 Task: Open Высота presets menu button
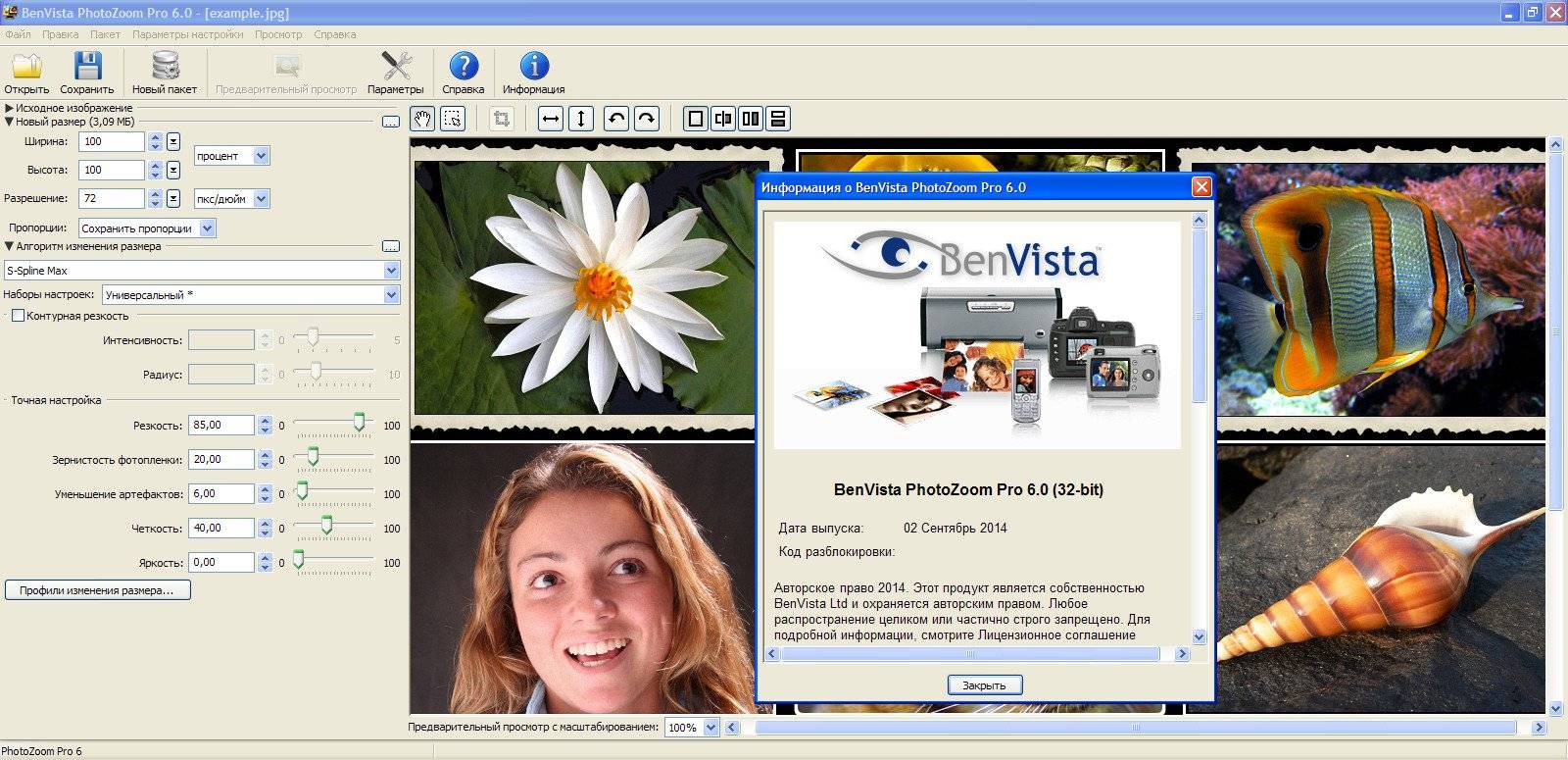173,170
